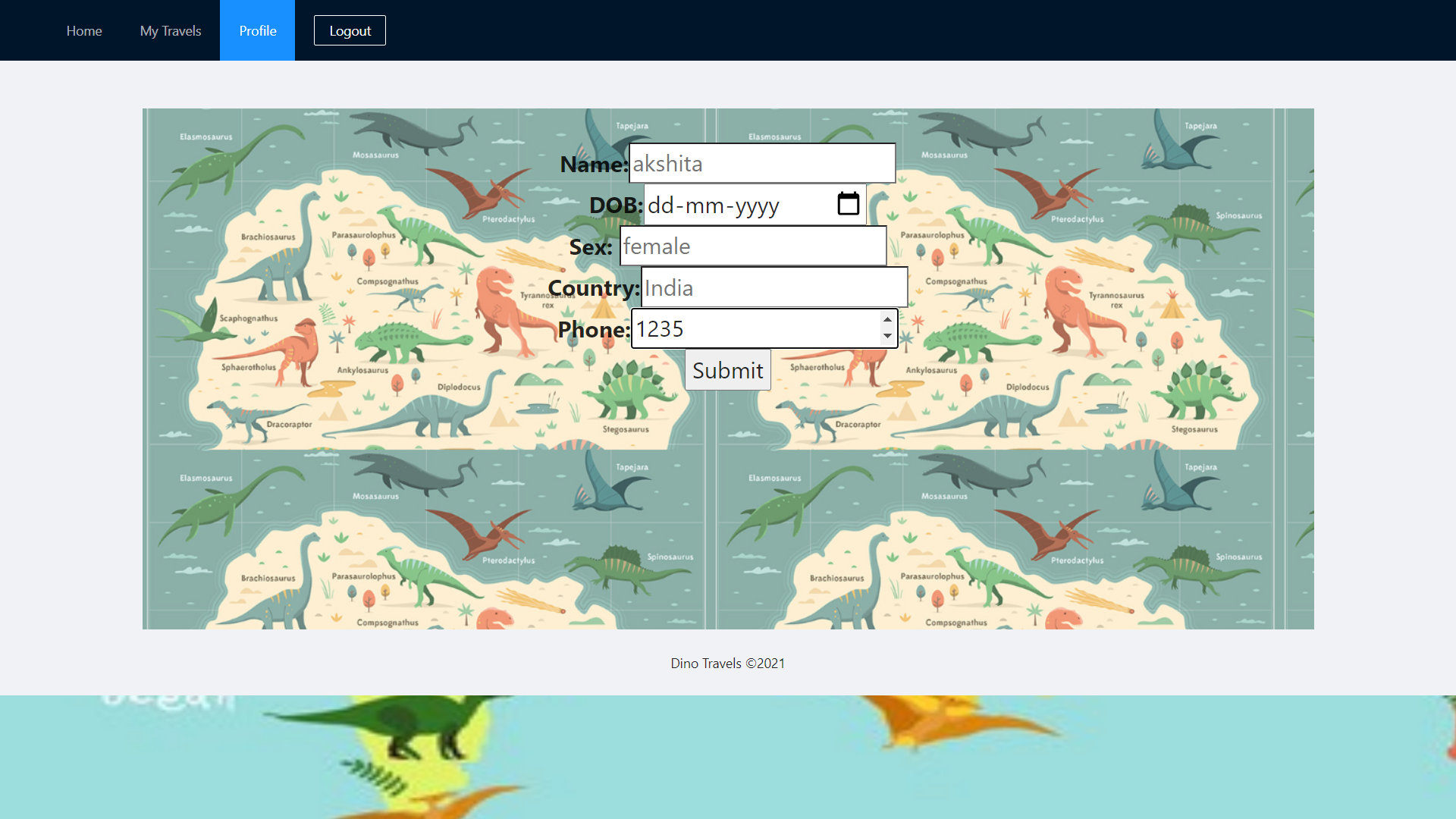
Task: Open the DOB calendar date picker
Action: click(848, 204)
